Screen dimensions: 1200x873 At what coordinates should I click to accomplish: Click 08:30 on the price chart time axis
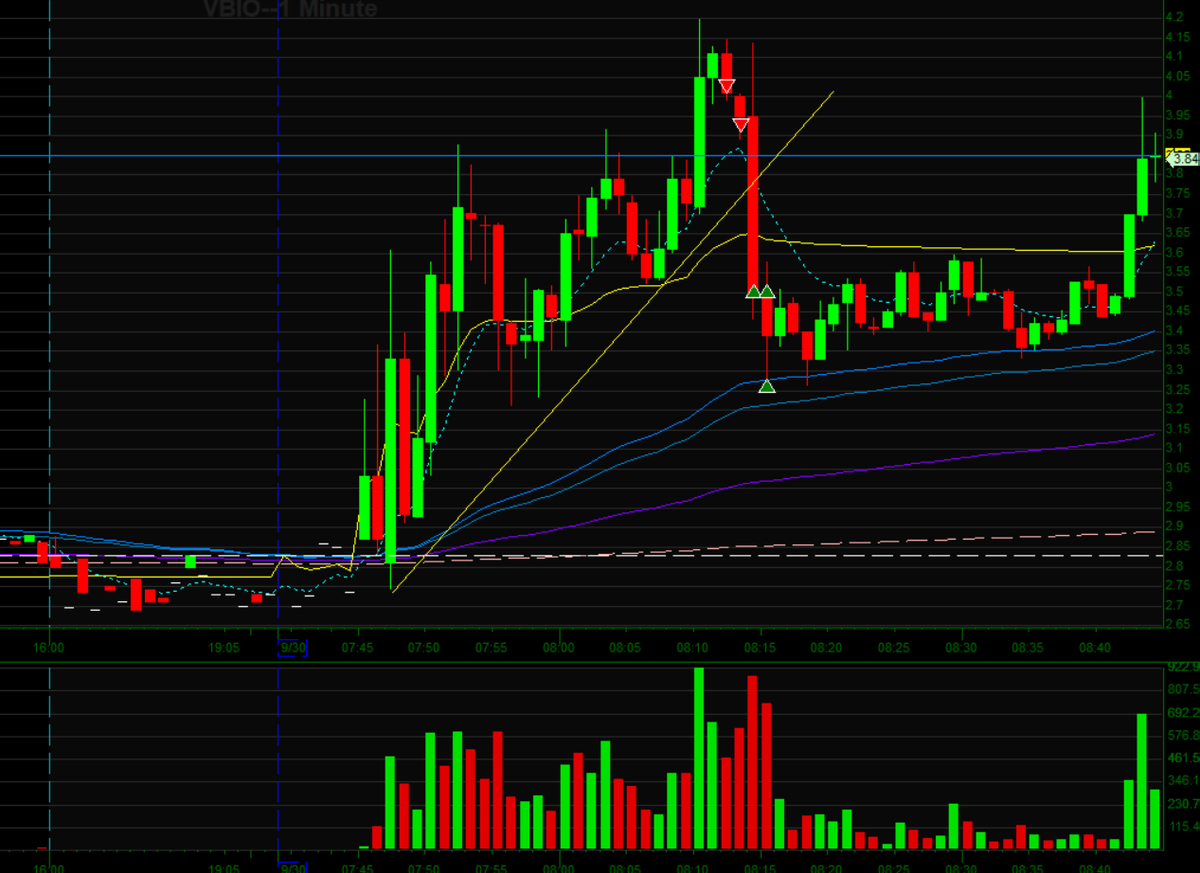click(x=963, y=648)
